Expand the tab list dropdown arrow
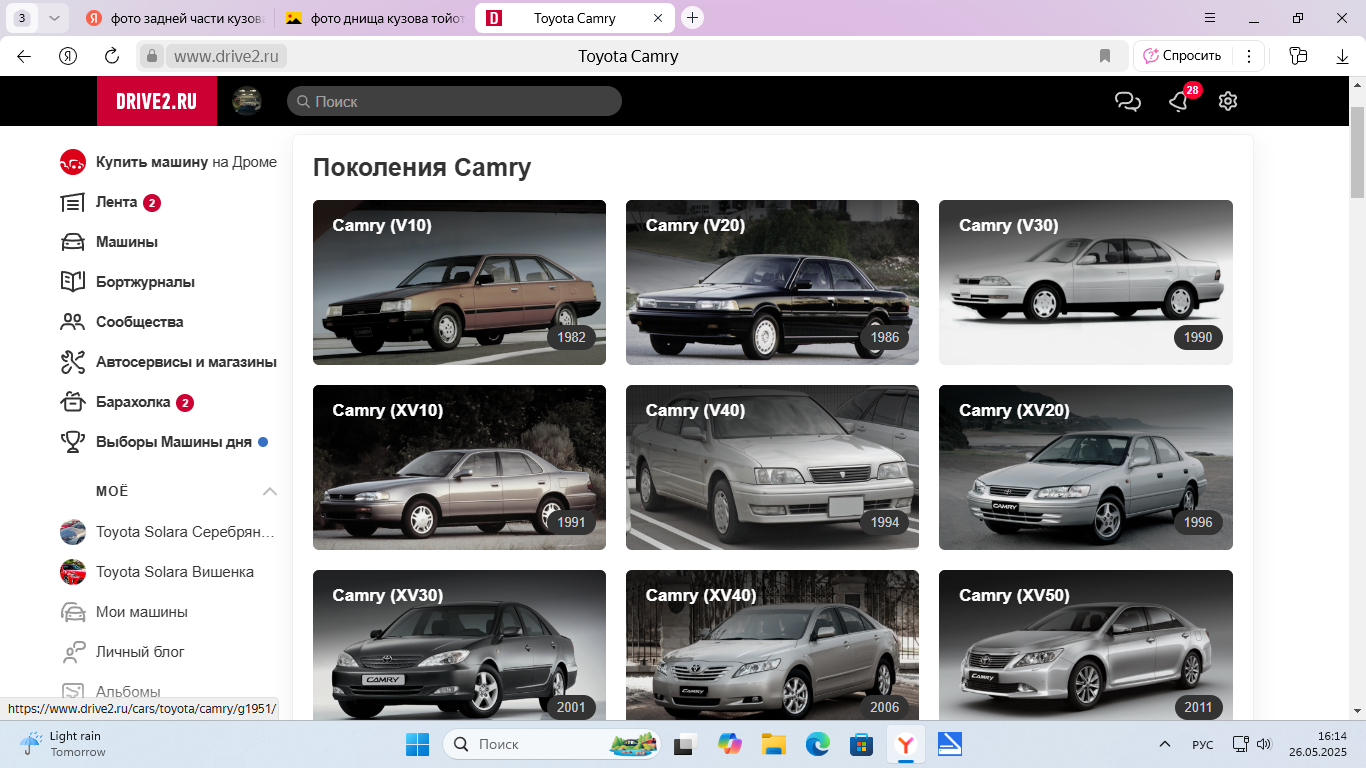1366x768 pixels. 54,18
